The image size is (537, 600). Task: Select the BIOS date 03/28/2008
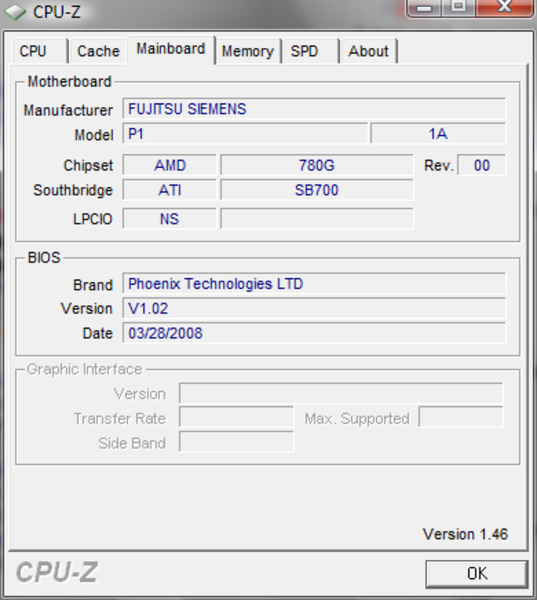tap(314, 333)
